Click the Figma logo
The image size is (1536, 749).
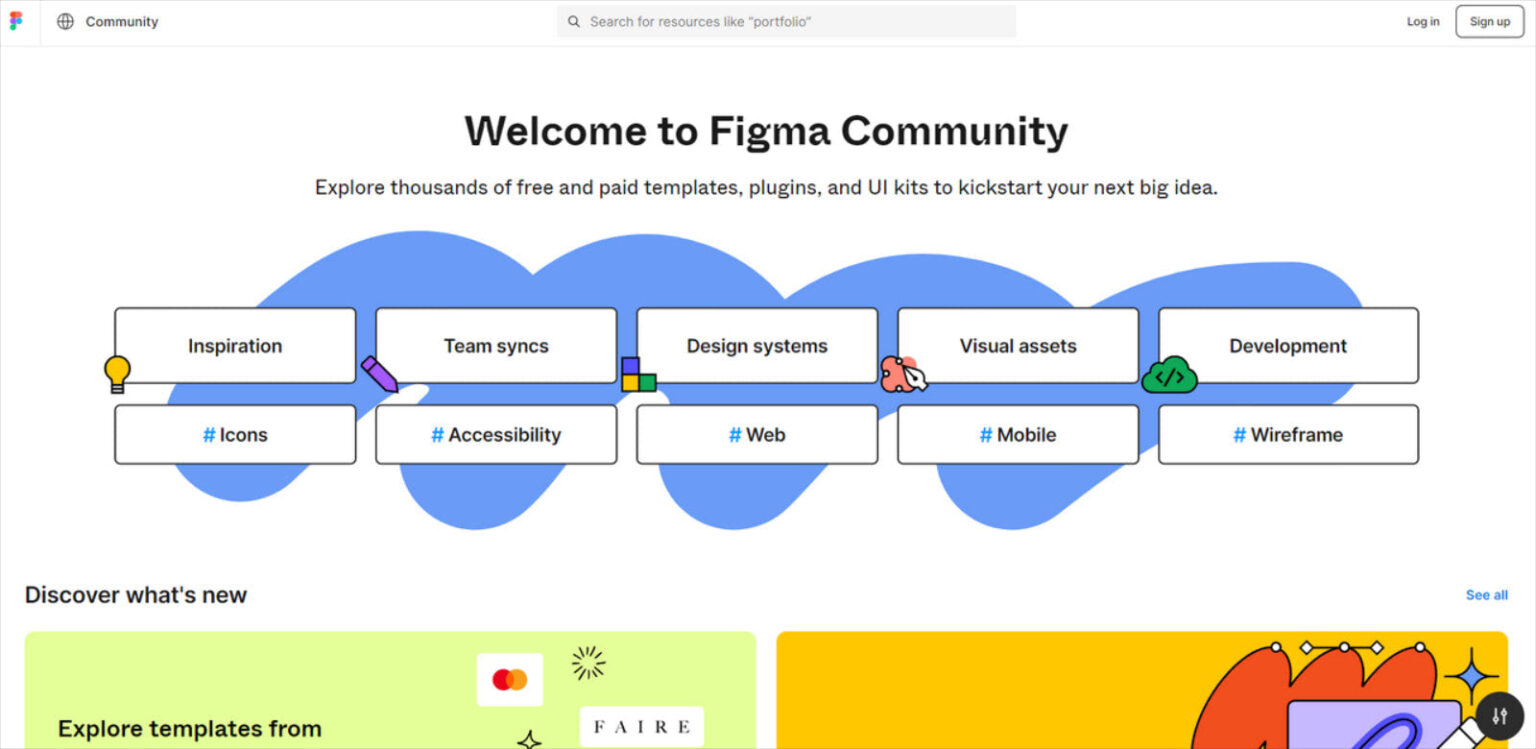(x=15, y=21)
